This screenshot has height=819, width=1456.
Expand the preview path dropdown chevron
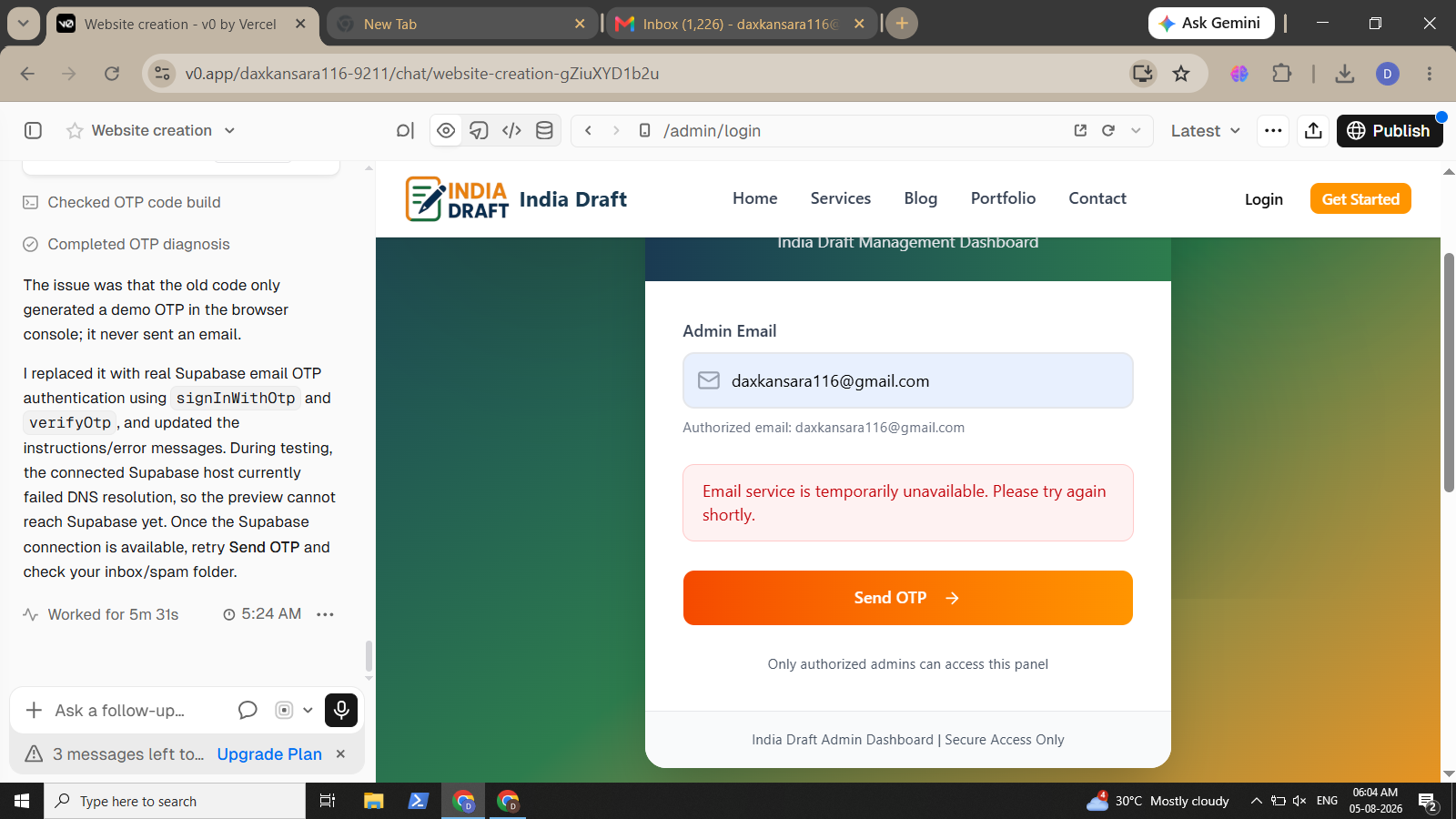tap(1136, 131)
